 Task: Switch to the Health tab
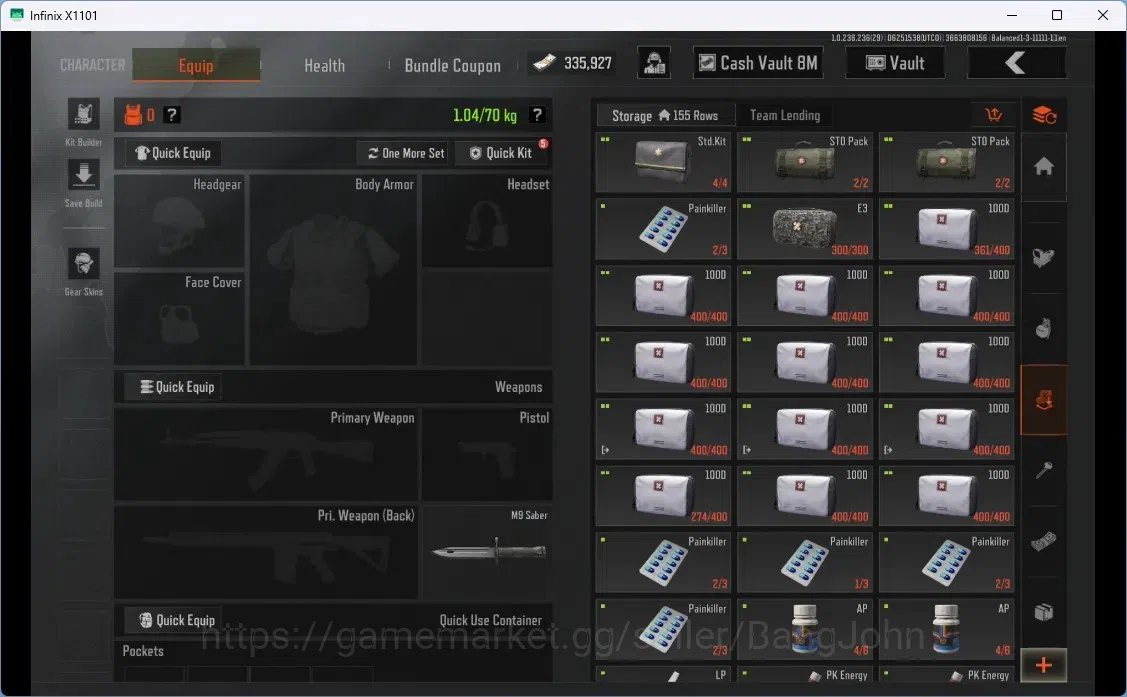pyautogui.click(x=324, y=65)
